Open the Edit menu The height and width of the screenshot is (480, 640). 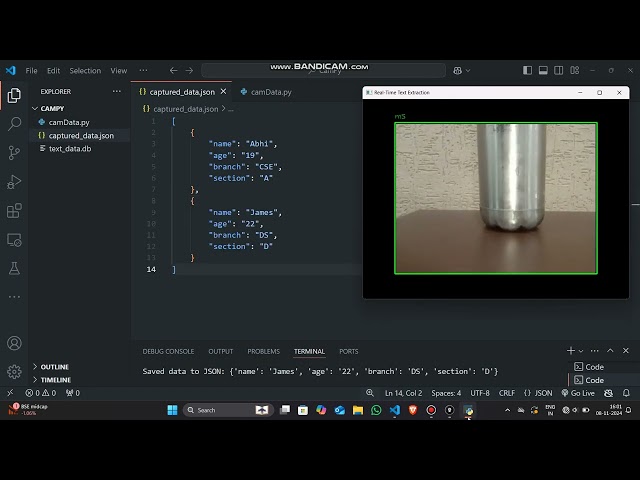click(x=53, y=71)
